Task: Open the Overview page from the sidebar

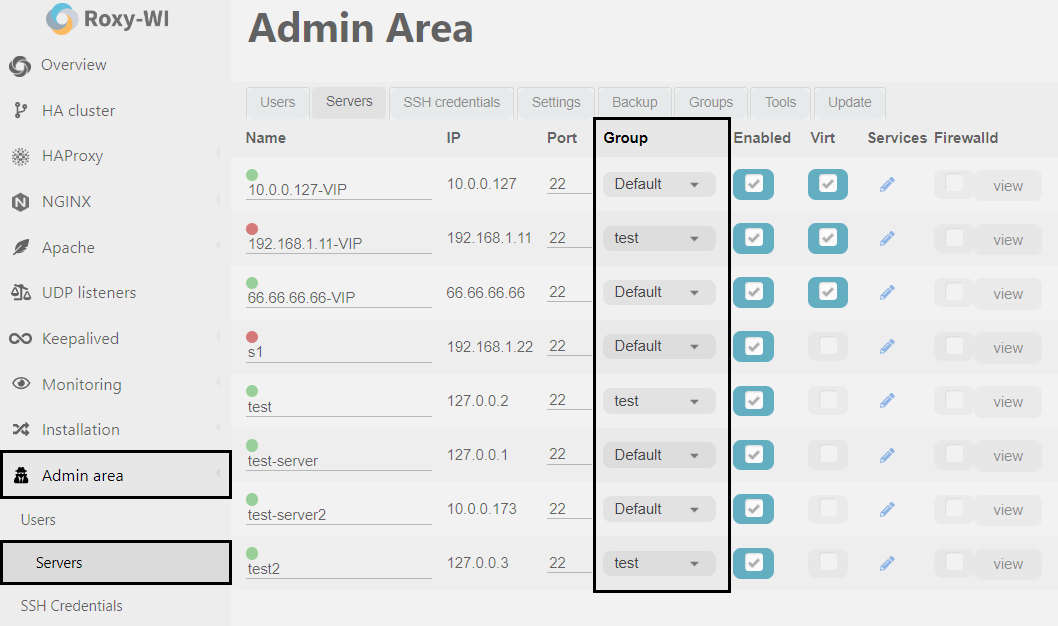Action: pos(76,64)
